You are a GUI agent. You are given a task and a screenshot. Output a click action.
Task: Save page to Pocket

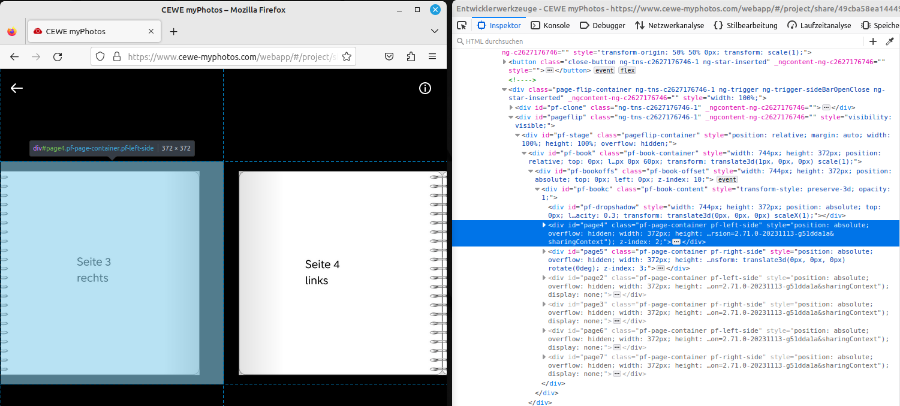389,57
